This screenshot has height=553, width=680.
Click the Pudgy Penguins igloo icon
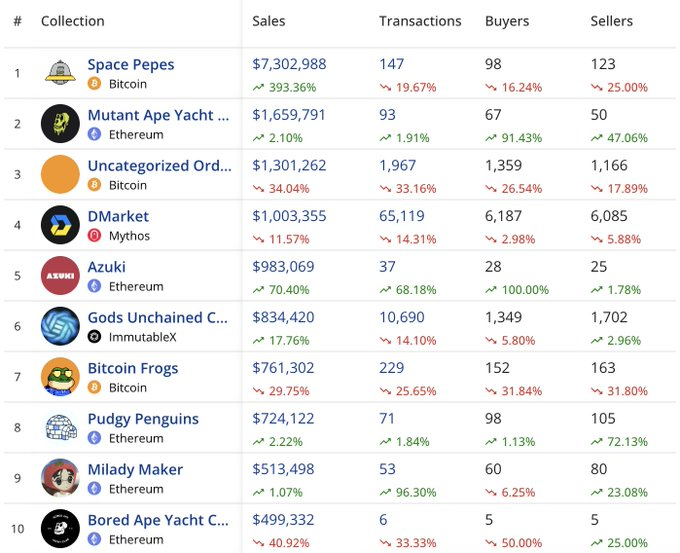coord(61,427)
